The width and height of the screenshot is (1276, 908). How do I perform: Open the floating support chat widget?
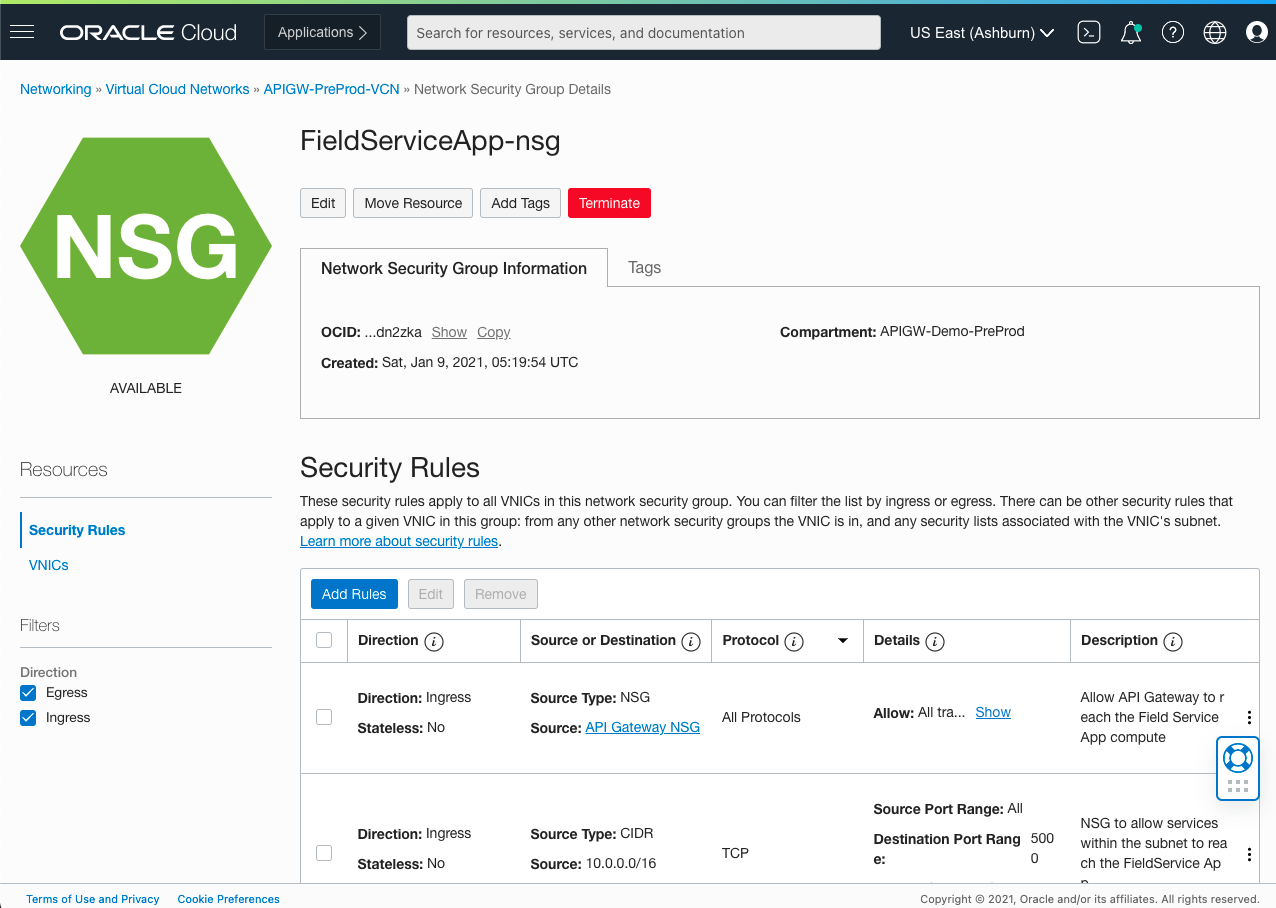click(1237, 767)
